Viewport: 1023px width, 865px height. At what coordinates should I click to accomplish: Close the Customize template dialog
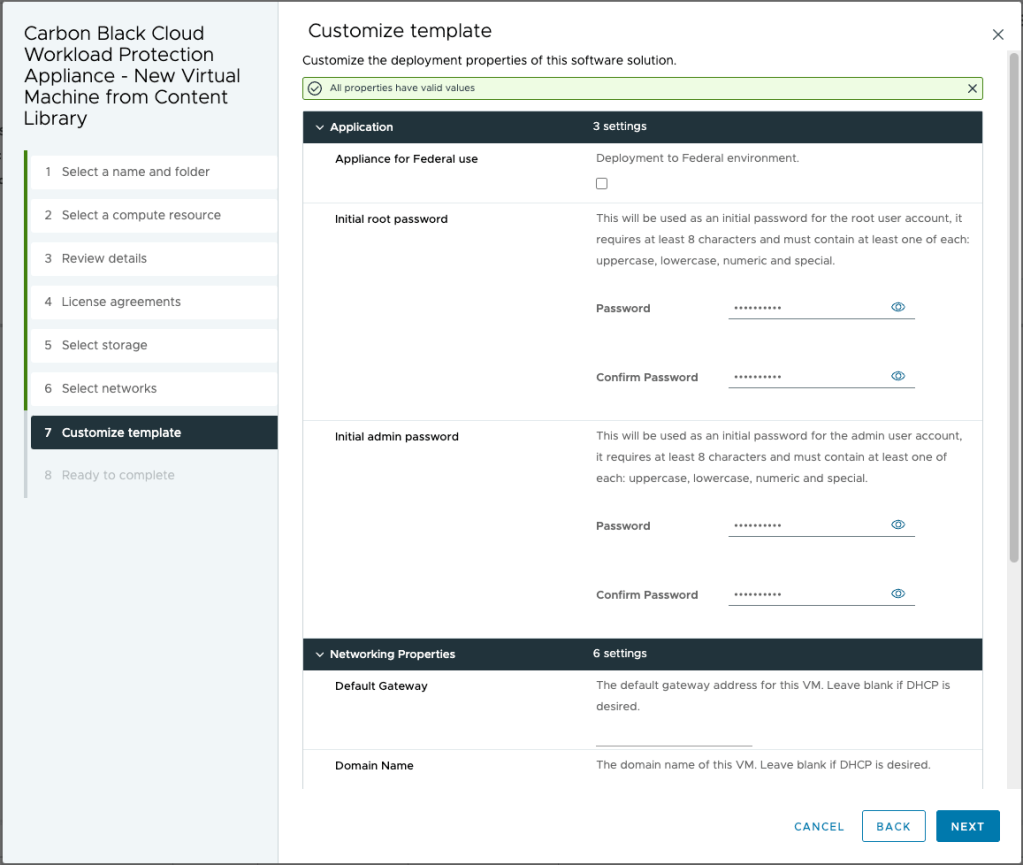[997, 35]
